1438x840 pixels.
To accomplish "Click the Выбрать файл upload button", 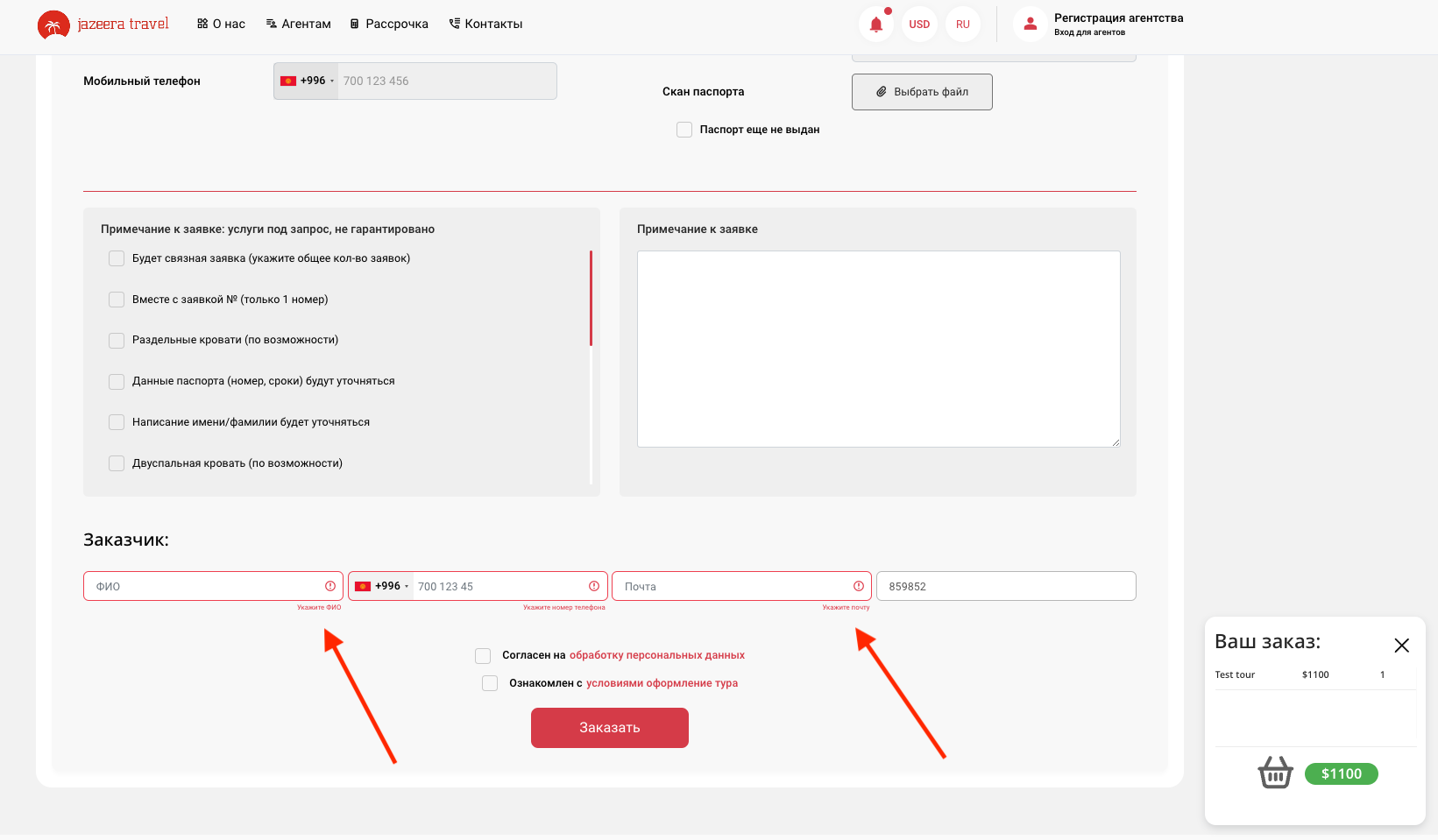I will (x=922, y=92).
